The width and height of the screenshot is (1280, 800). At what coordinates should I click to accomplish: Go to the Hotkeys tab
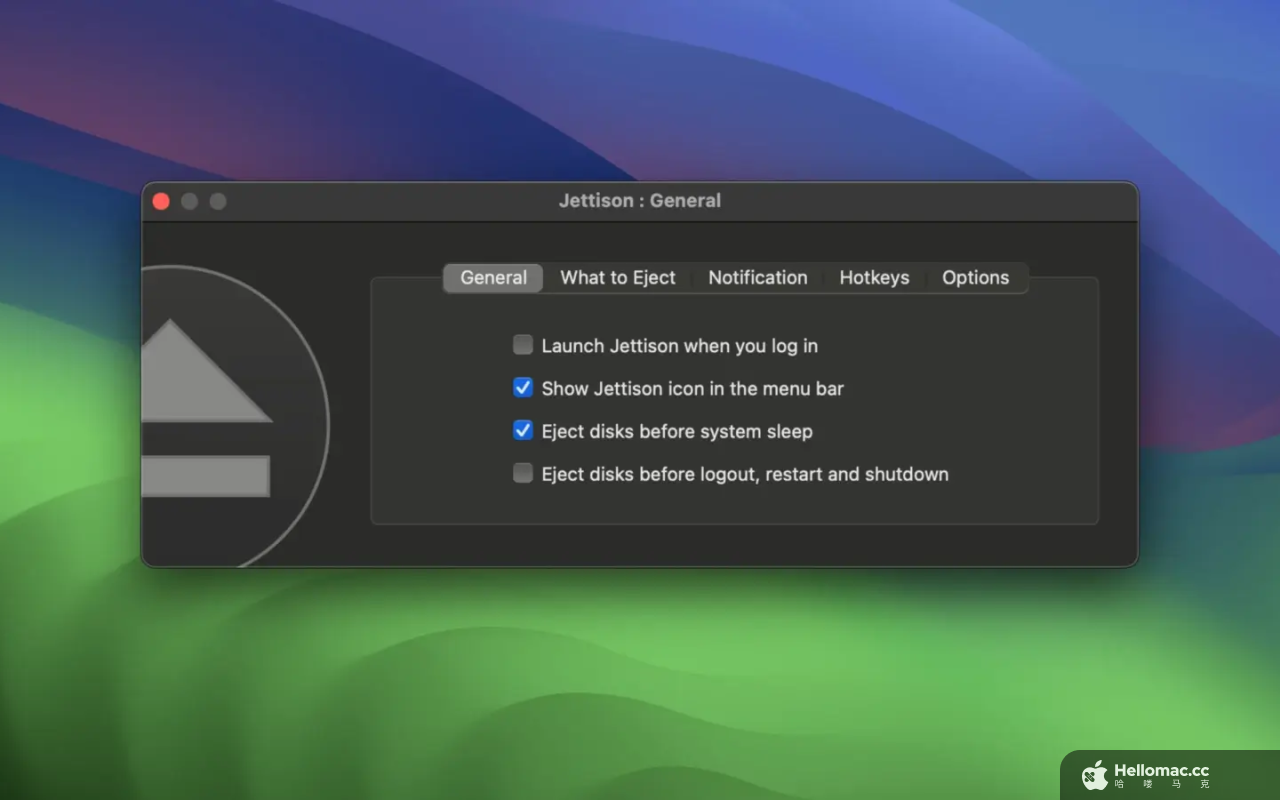click(x=875, y=278)
